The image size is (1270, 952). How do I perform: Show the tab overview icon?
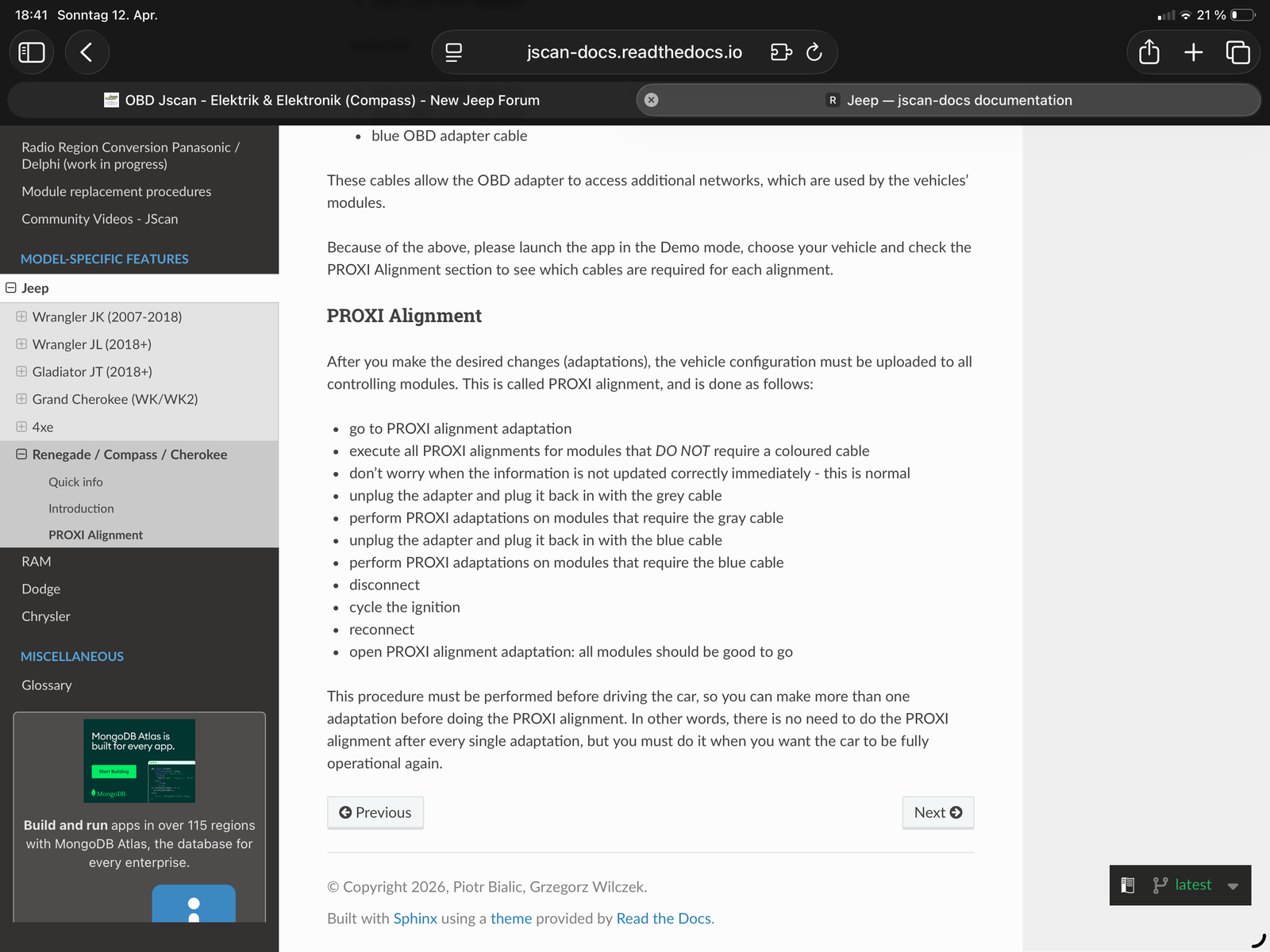point(1237,52)
